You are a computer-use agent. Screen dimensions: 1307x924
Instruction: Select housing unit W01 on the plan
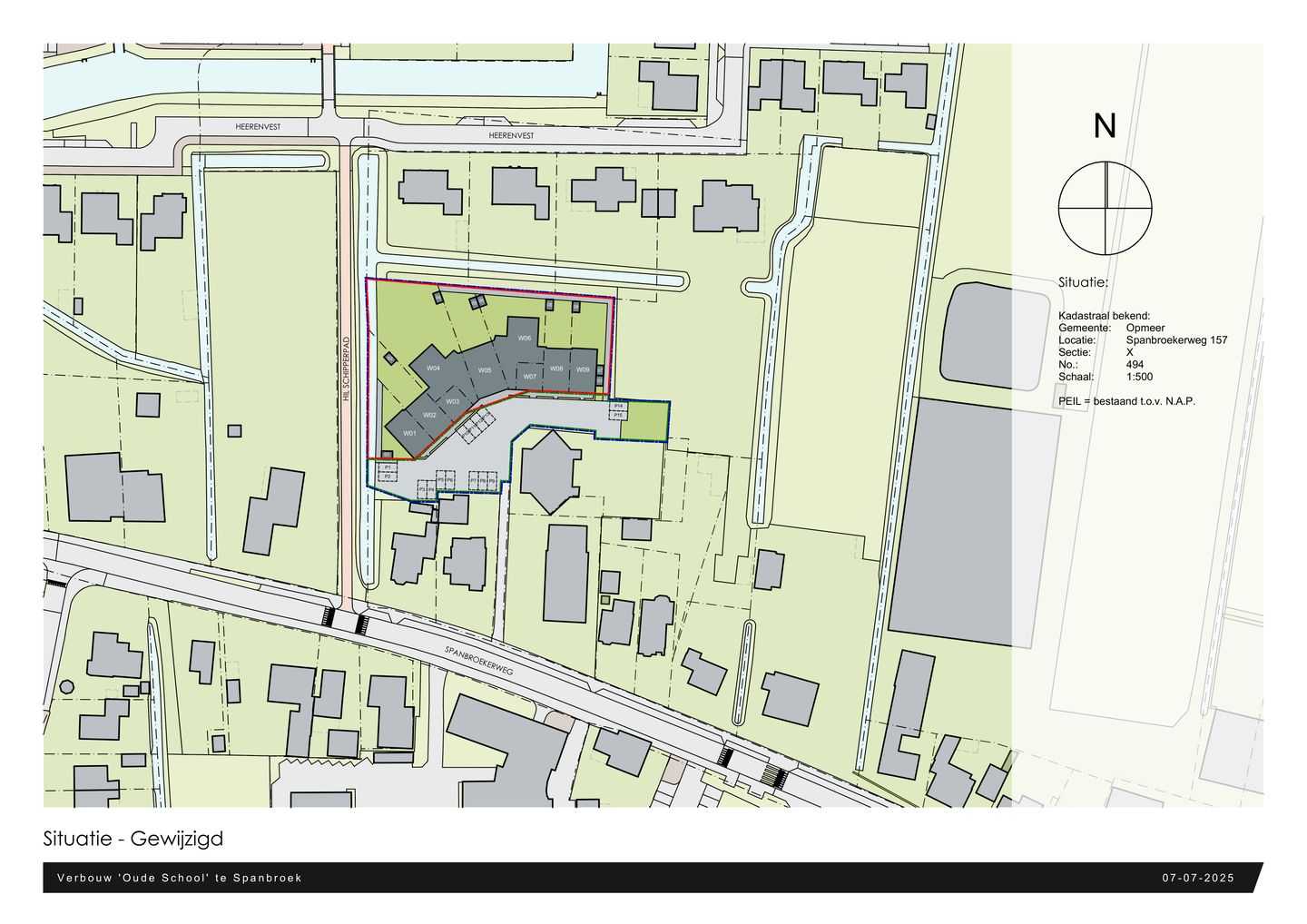tap(409, 434)
